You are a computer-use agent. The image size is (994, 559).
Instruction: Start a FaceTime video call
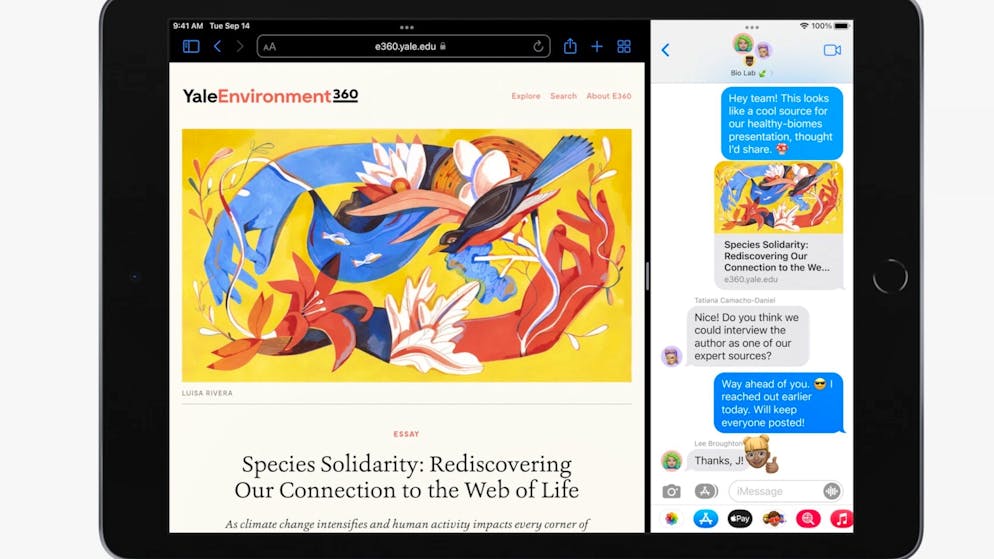click(x=832, y=50)
